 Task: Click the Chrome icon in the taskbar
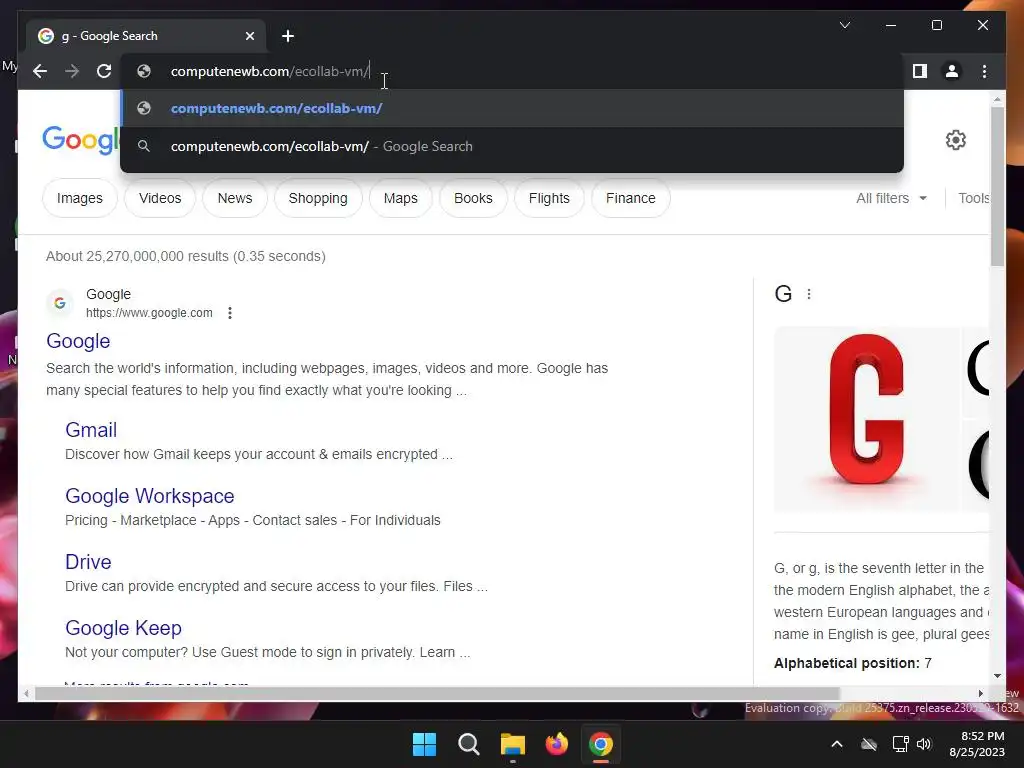click(601, 744)
